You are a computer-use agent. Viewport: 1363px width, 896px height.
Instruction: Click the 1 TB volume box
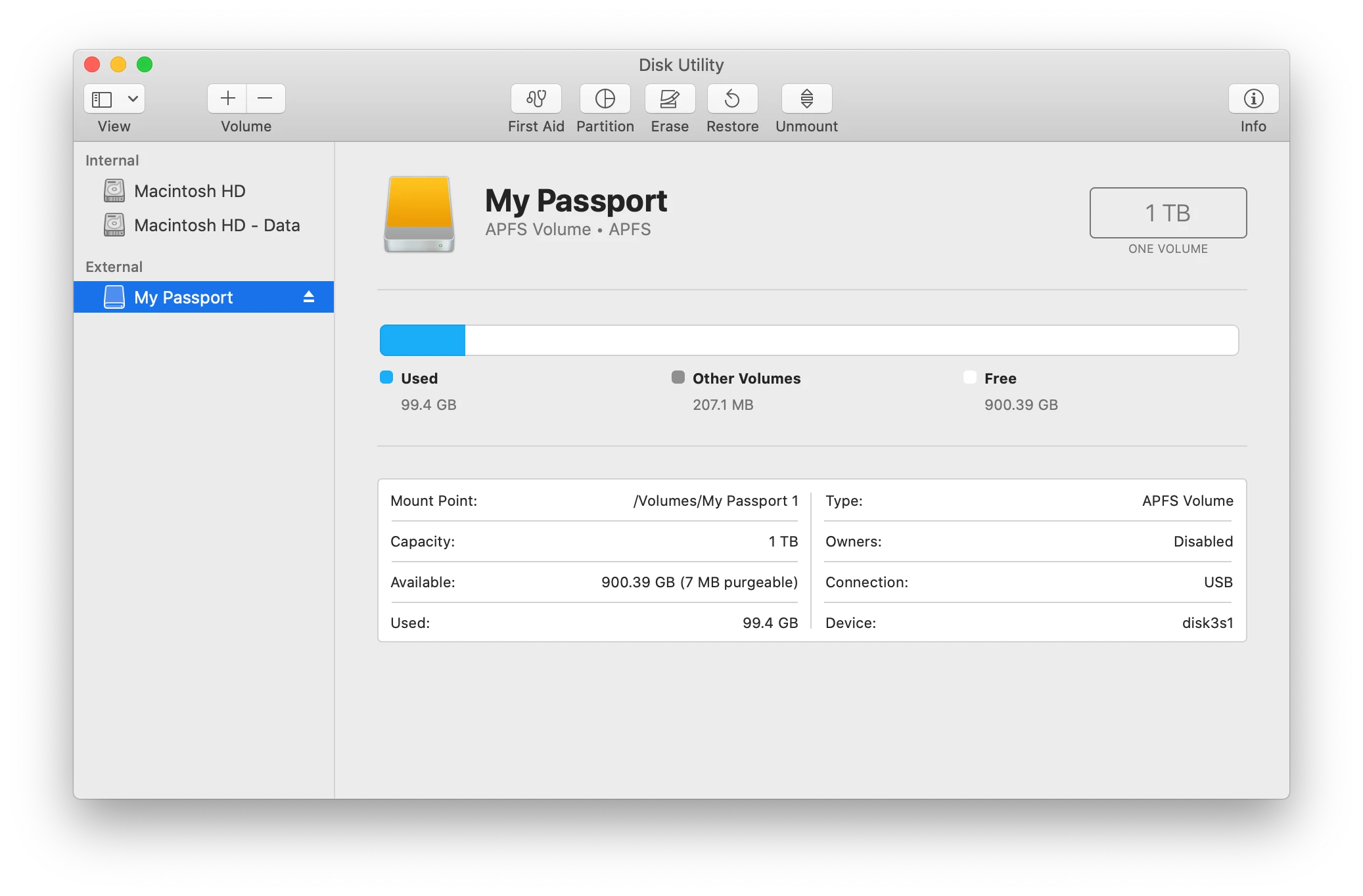coord(1167,213)
